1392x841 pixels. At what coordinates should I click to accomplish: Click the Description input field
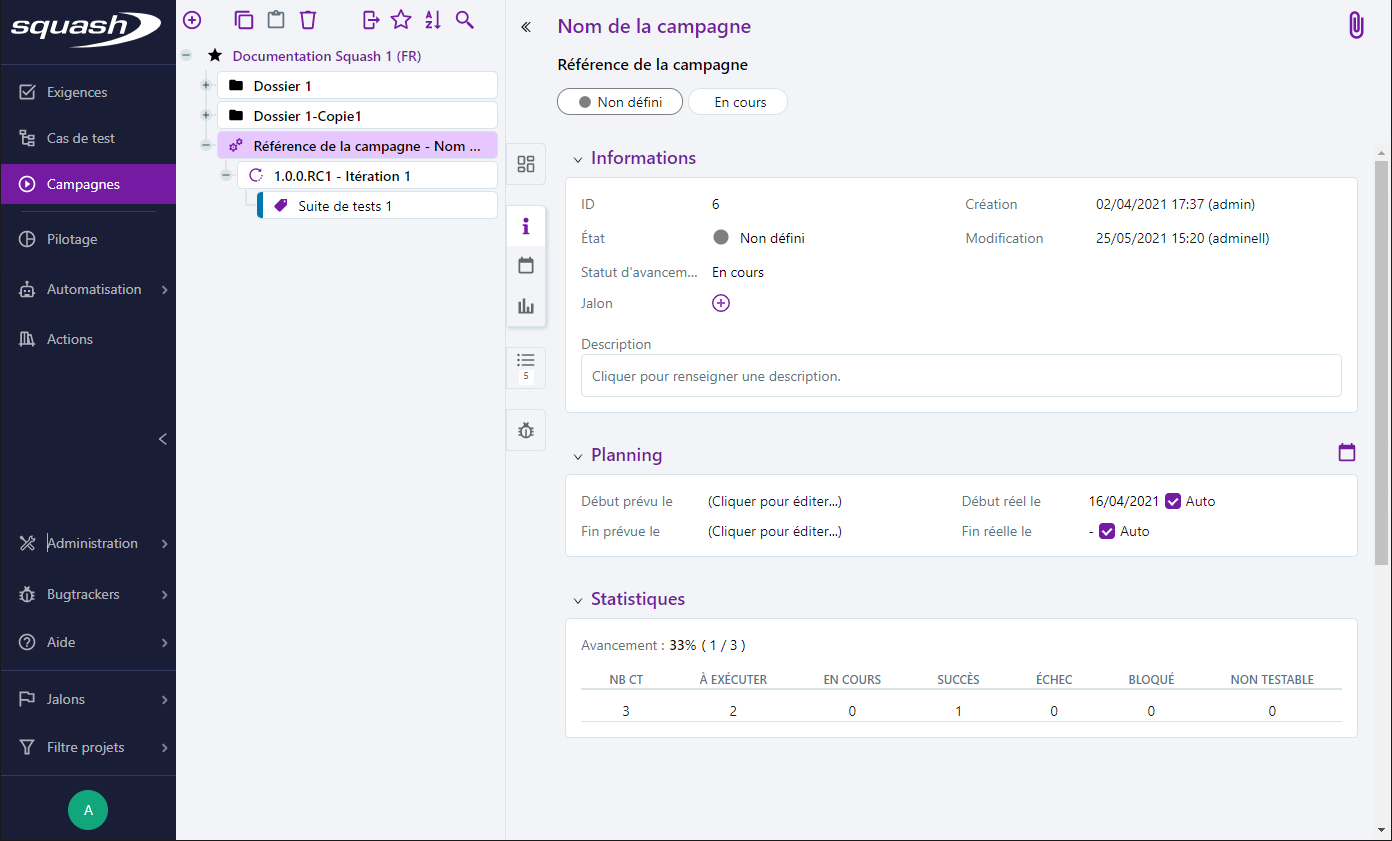[960, 377]
